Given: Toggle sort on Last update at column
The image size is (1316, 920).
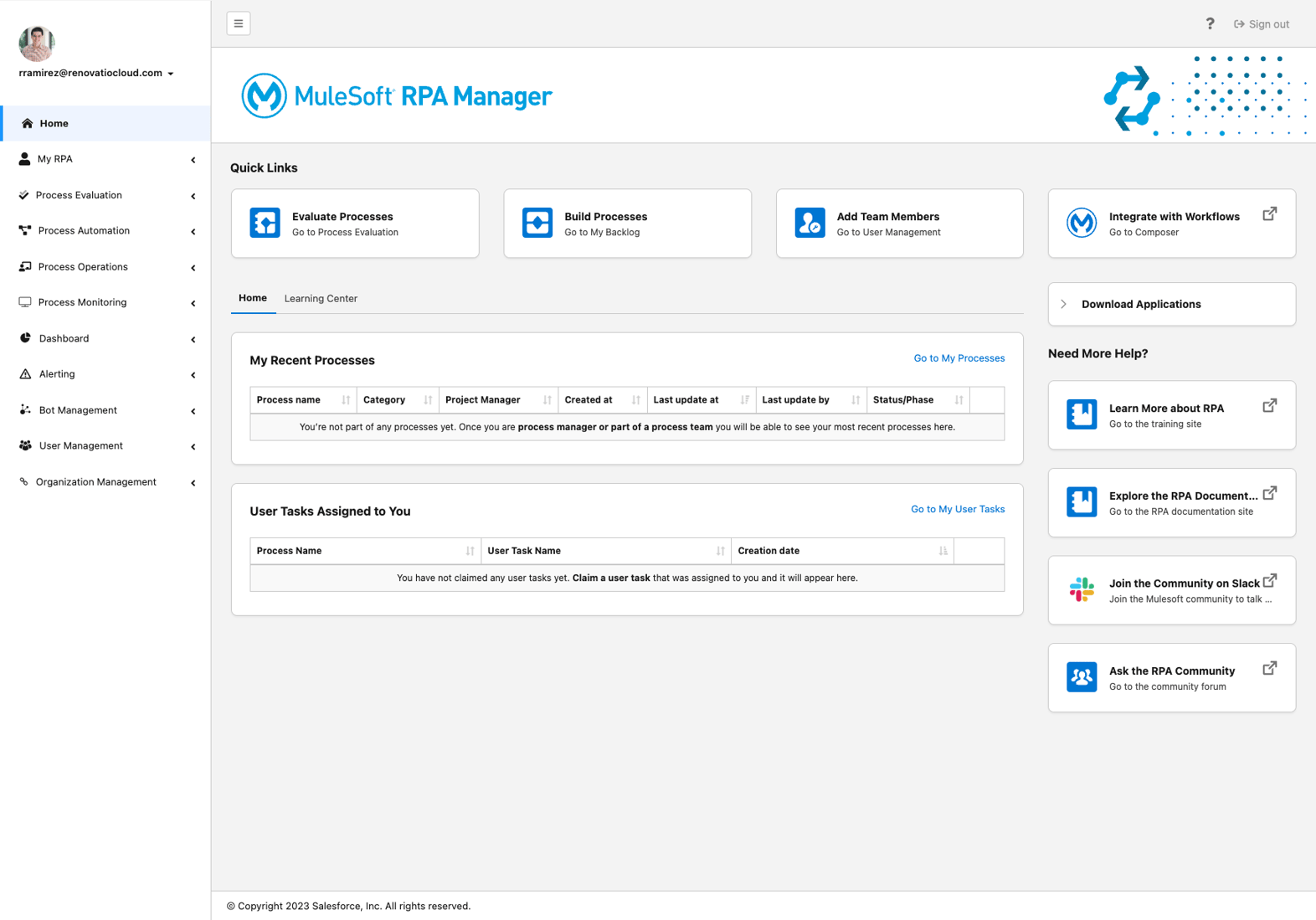Looking at the screenshot, I should 744,400.
